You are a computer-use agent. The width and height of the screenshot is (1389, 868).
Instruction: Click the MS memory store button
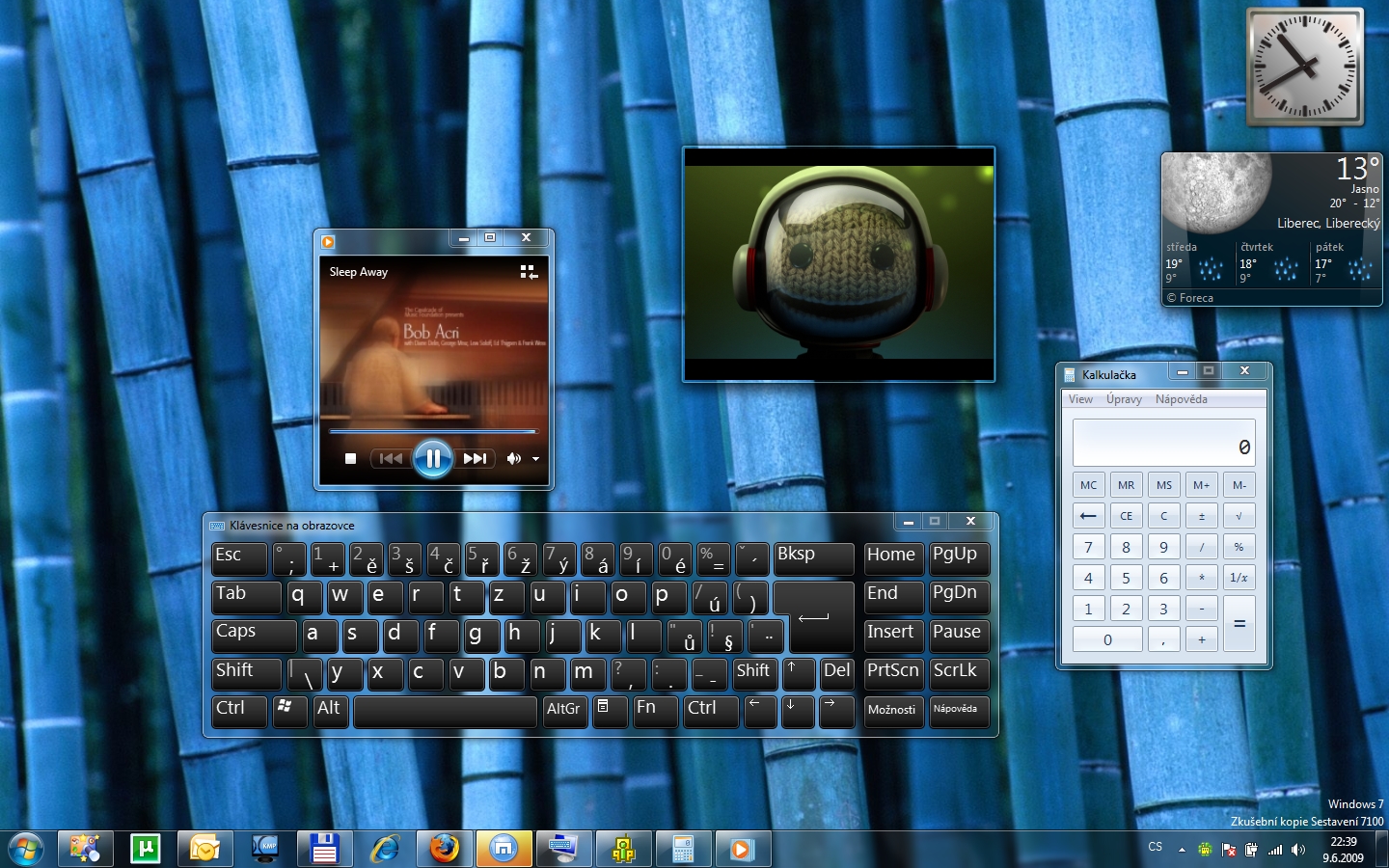coord(1164,485)
